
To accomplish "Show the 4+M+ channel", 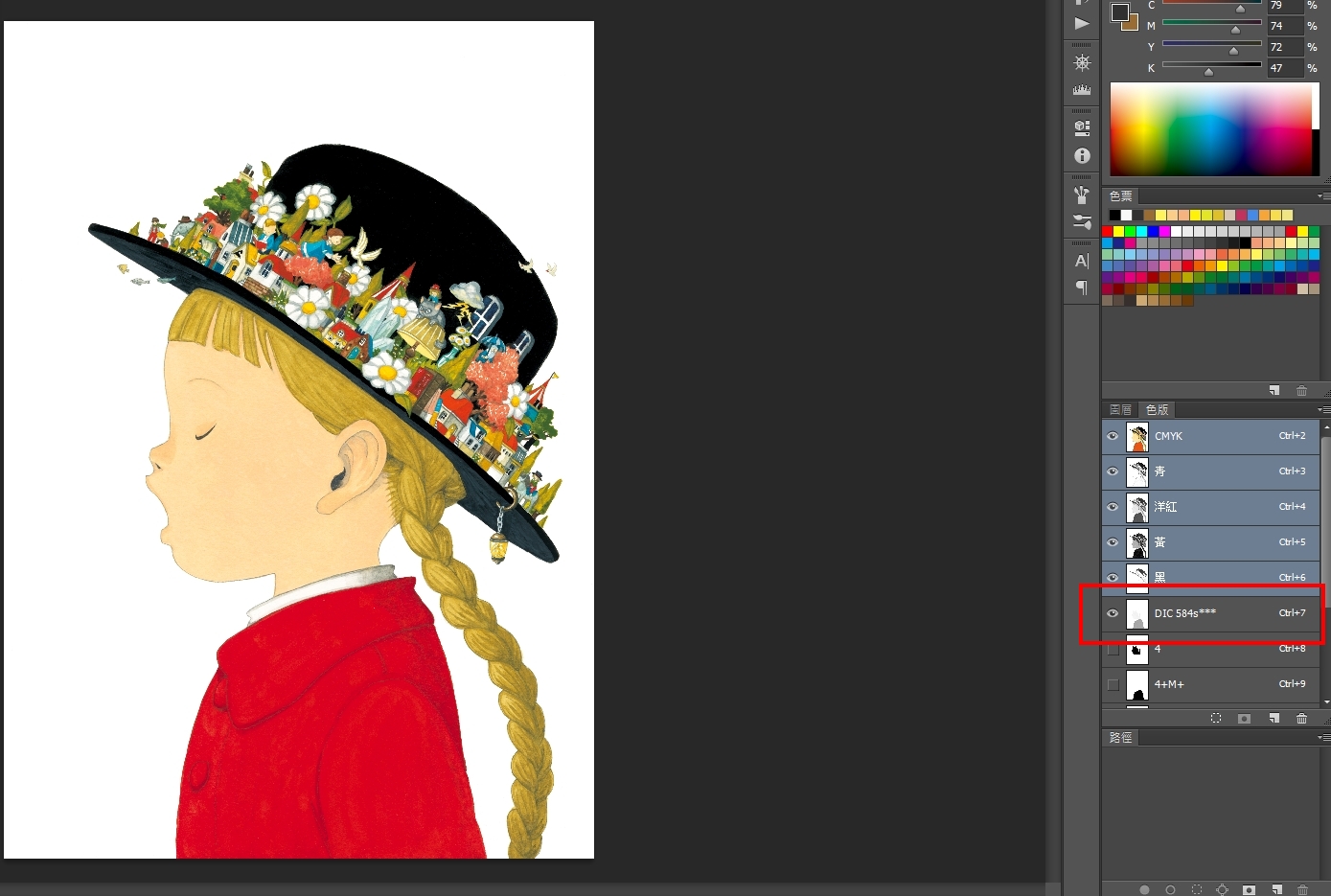I will click(1113, 684).
